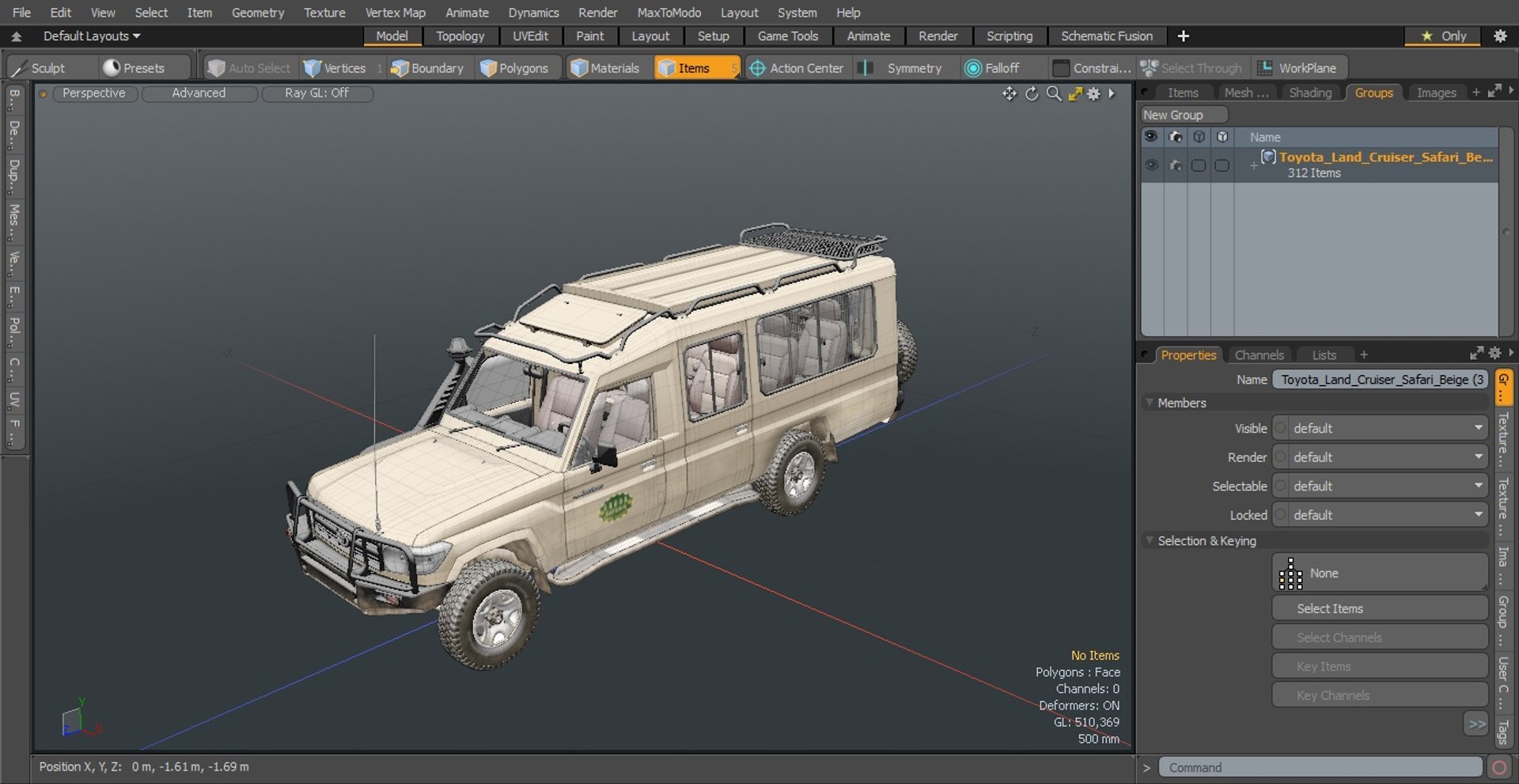Select the Sculpt tool
The height and width of the screenshot is (784, 1519).
(x=38, y=68)
